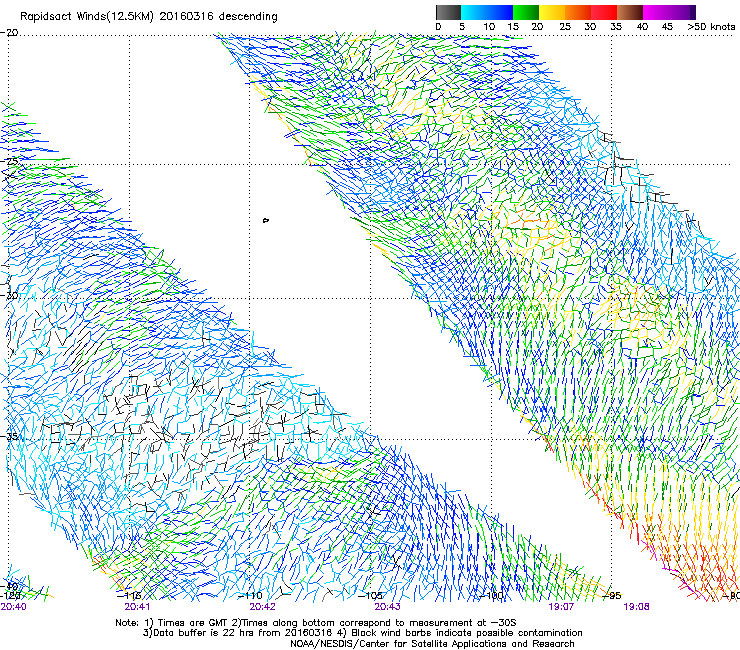Click the note line starting 'Note: 1) Times are GMT'
Image resolution: width=740 pixels, height=650 pixels.
point(316,623)
